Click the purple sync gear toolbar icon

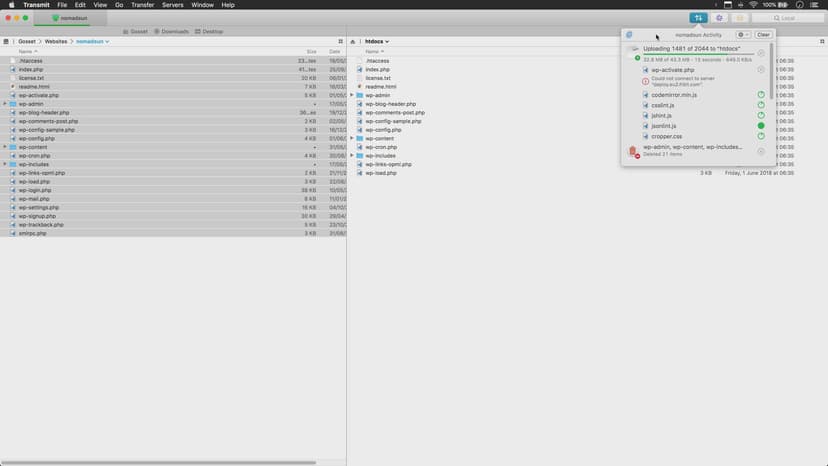coord(719,18)
